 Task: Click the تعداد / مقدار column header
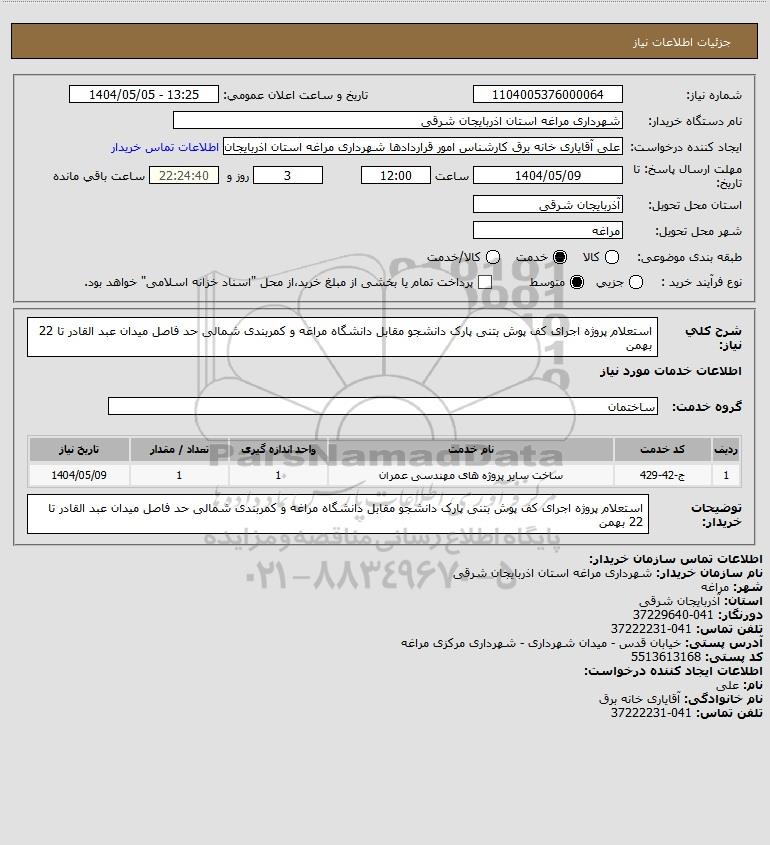click(179, 449)
